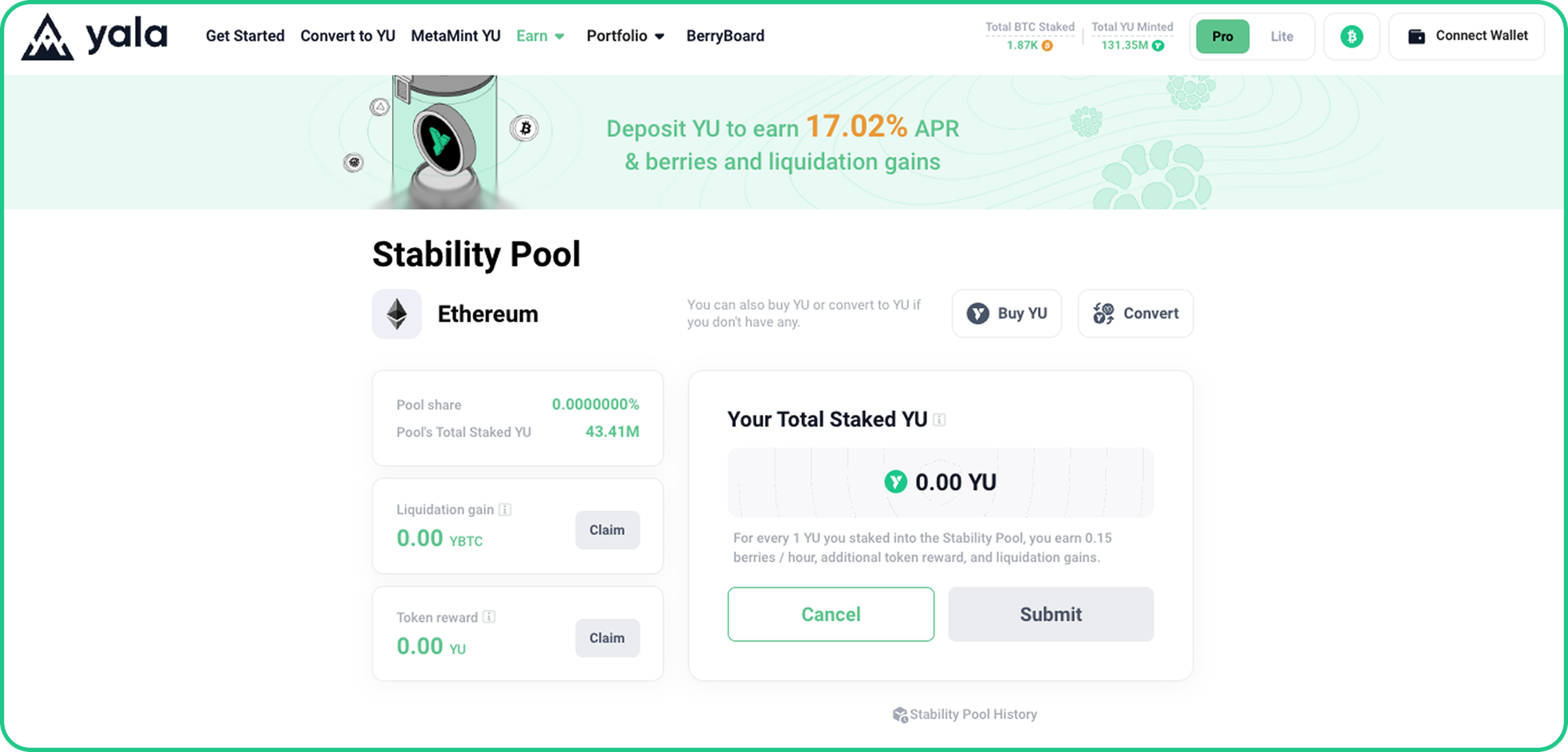Click the Cancel button
The image size is (1568, 752).
tap(830, 614)
